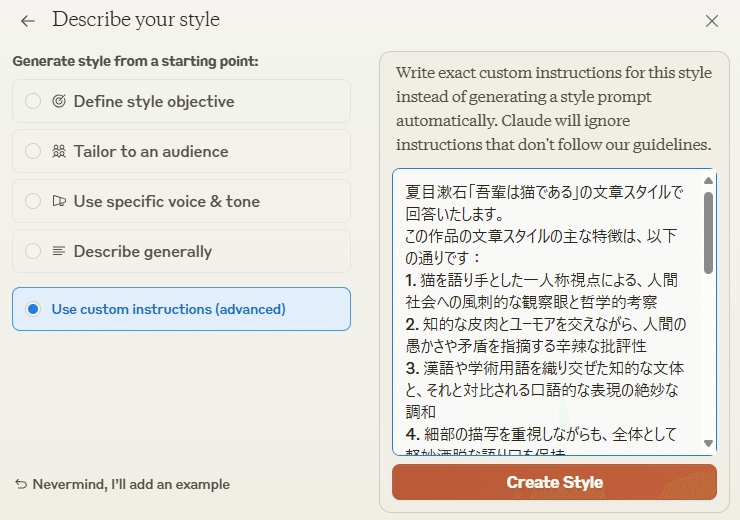Click the target icon beside Define style objective
The height and width of the screenshot is (520, 740).
[59, 101]
